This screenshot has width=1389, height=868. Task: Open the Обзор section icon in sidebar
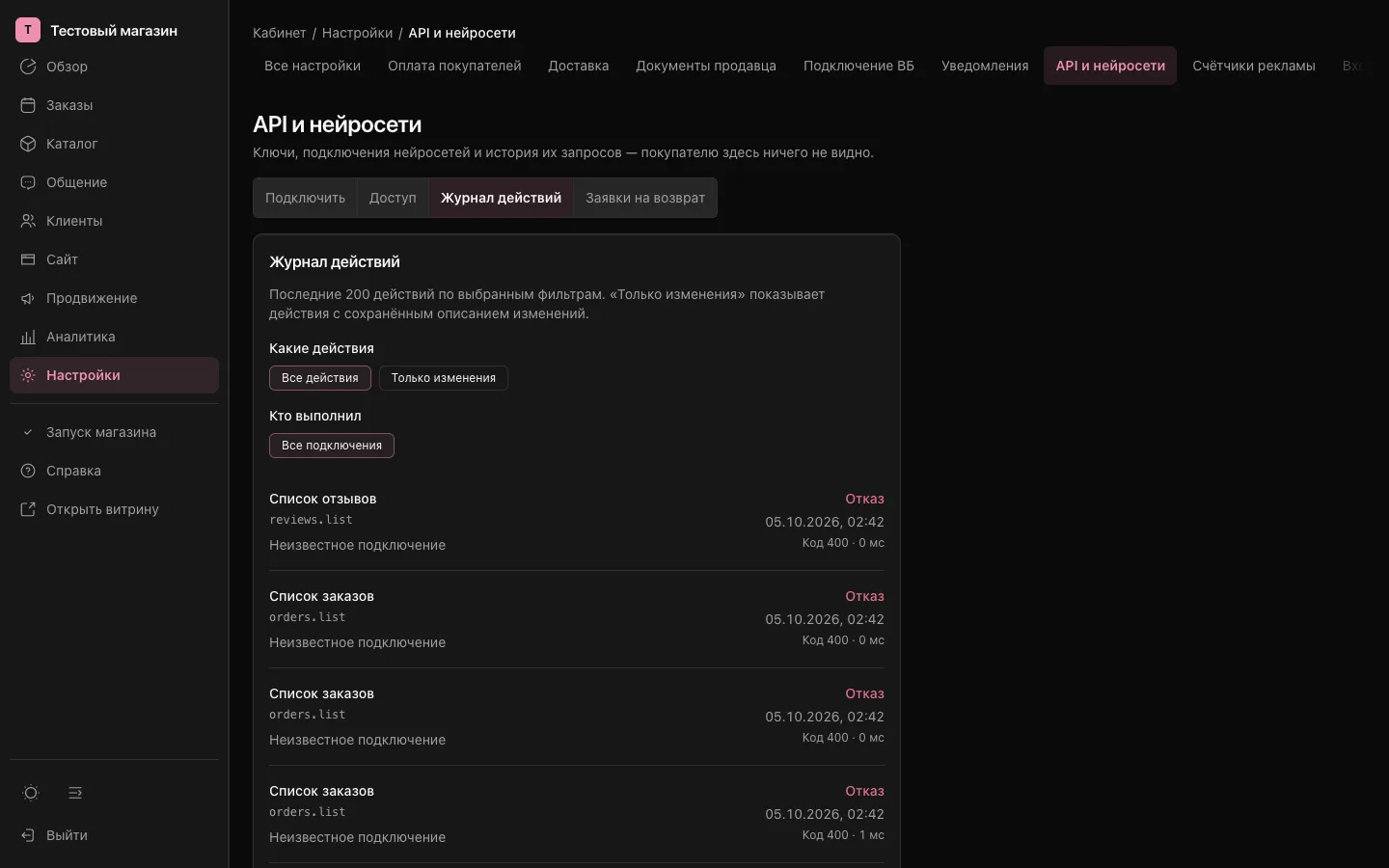[28, 67]
